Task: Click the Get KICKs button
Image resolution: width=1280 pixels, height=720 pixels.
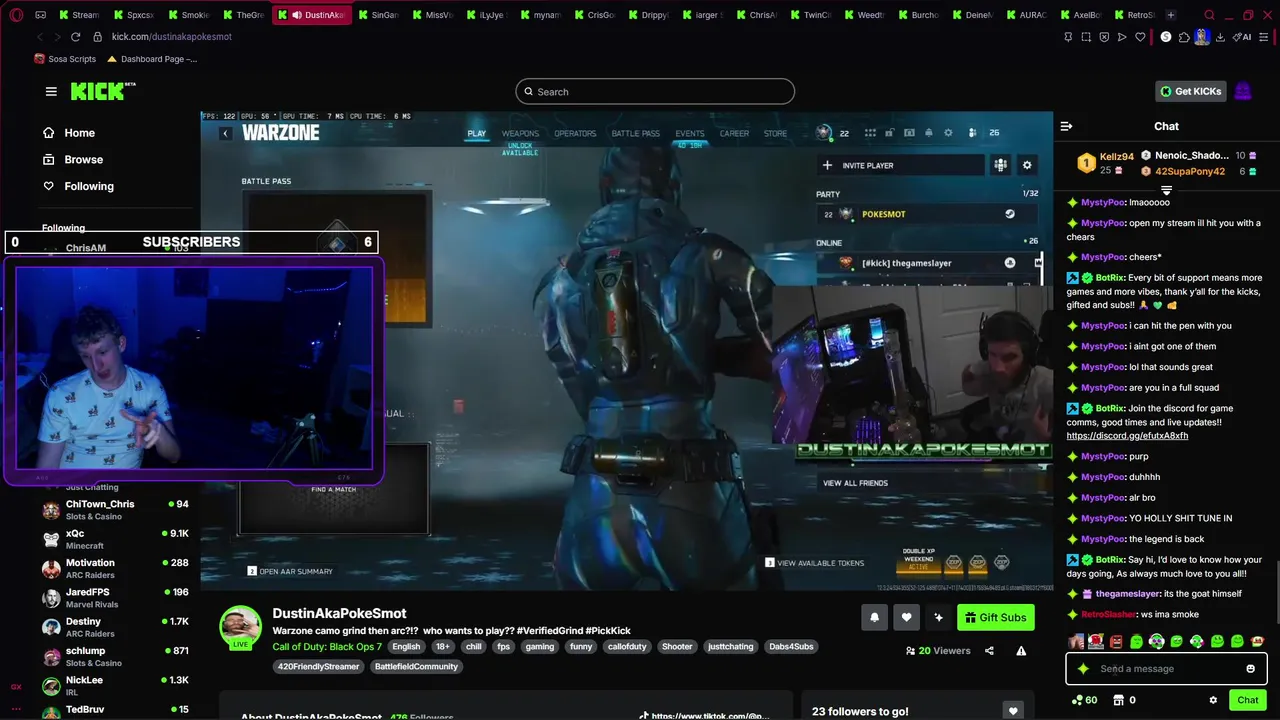Action: [1190, 91]
